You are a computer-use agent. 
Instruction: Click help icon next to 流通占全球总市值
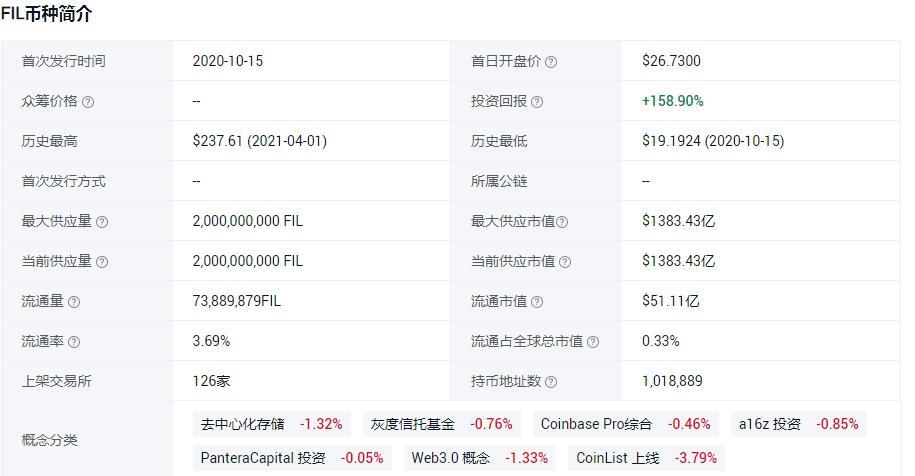click(x=593, y=342)
